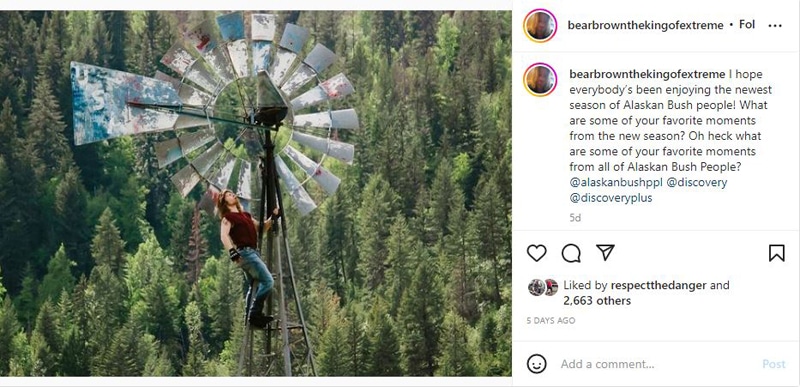Image resolution: width=800 pixels, height=387 pixels.
Task: Open emoji picker smiley icon
Action: click(x=536, y=364)
